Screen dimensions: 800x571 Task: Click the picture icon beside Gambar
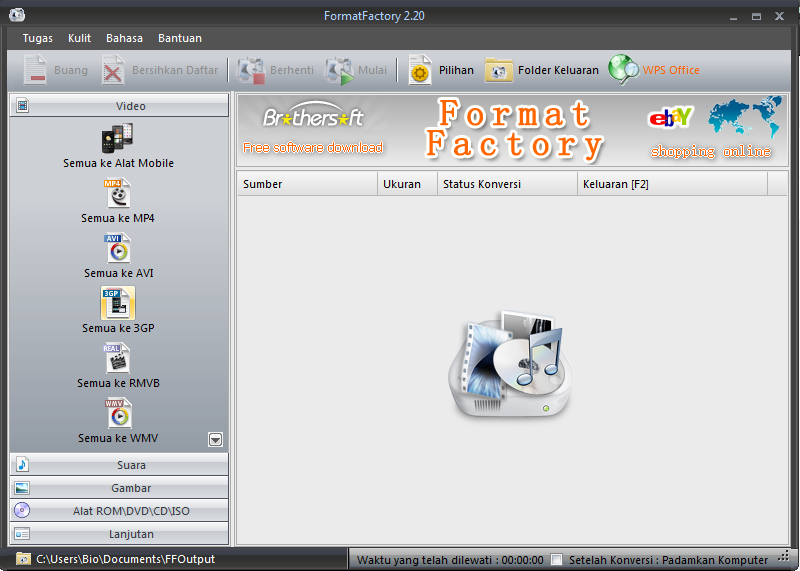point(22,488)
